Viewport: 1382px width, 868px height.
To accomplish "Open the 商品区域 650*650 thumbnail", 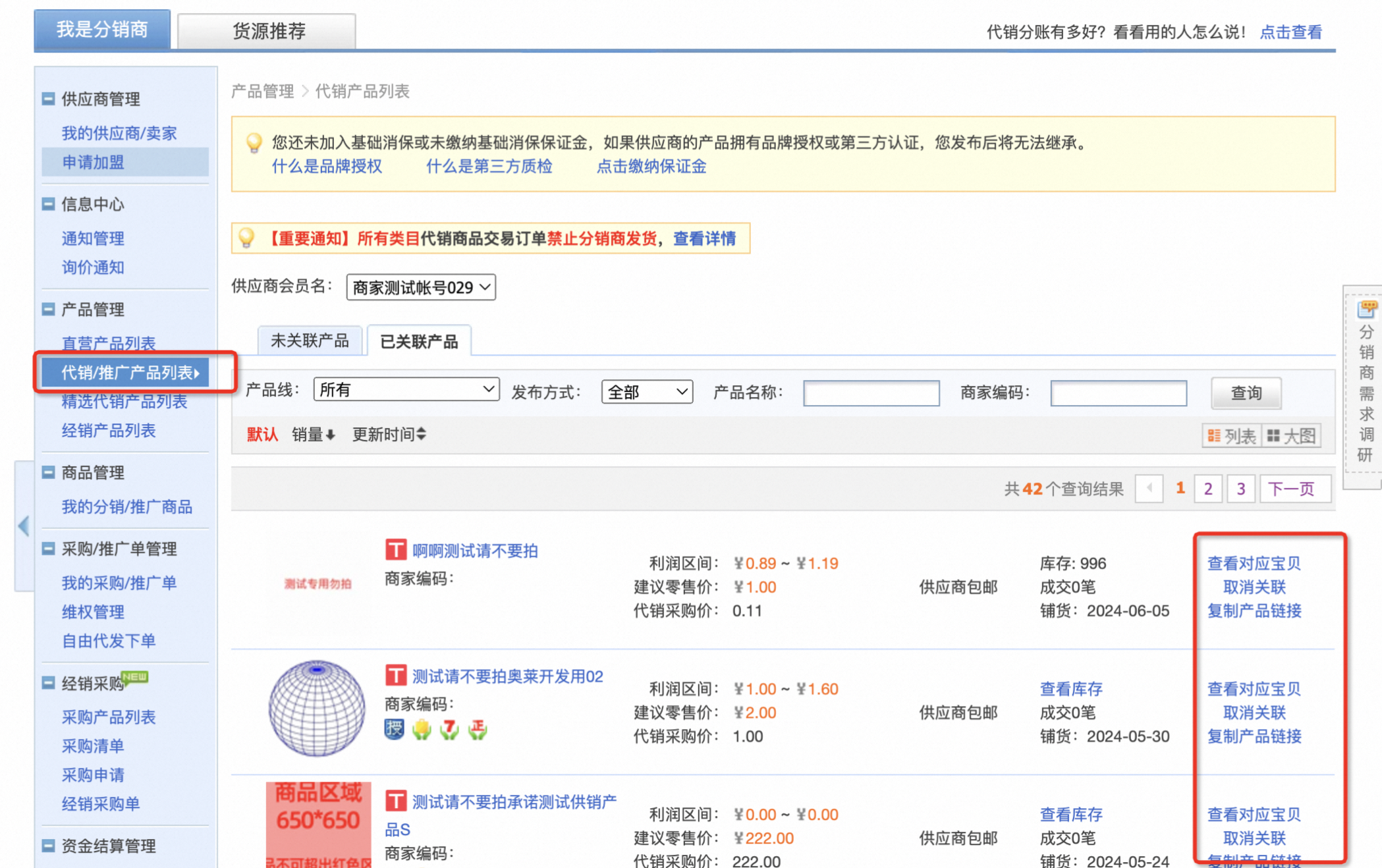I will click(x=318, y=825).
